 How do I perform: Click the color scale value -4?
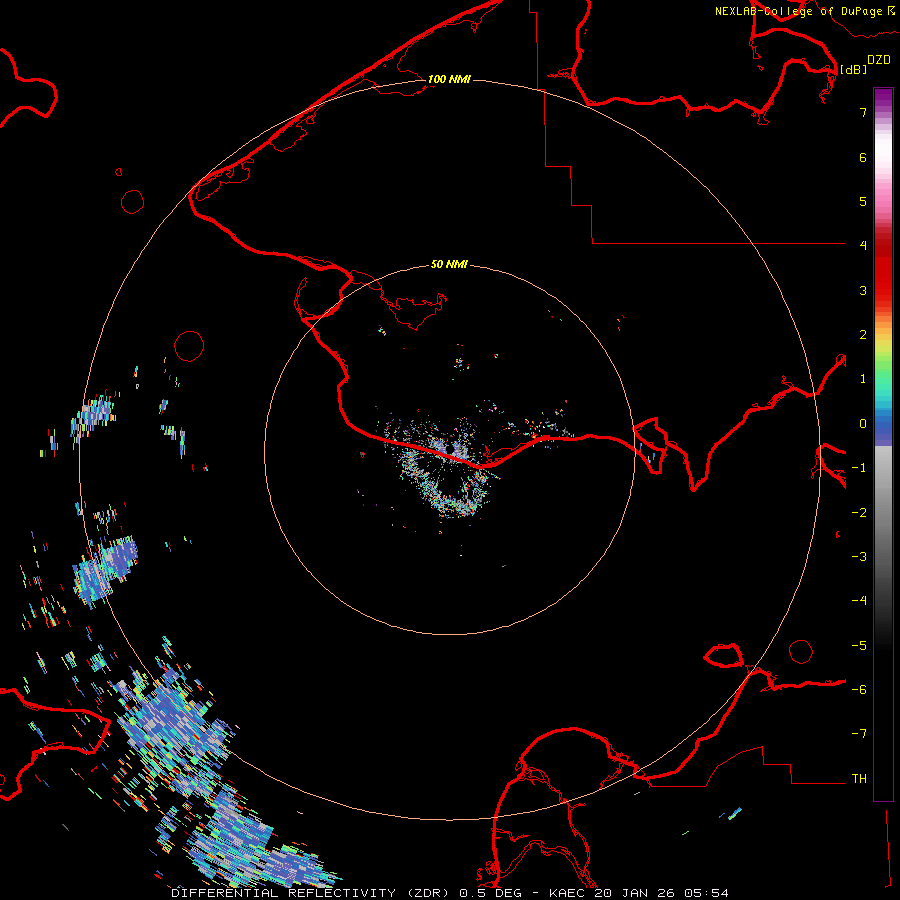[x=859, y=601]
